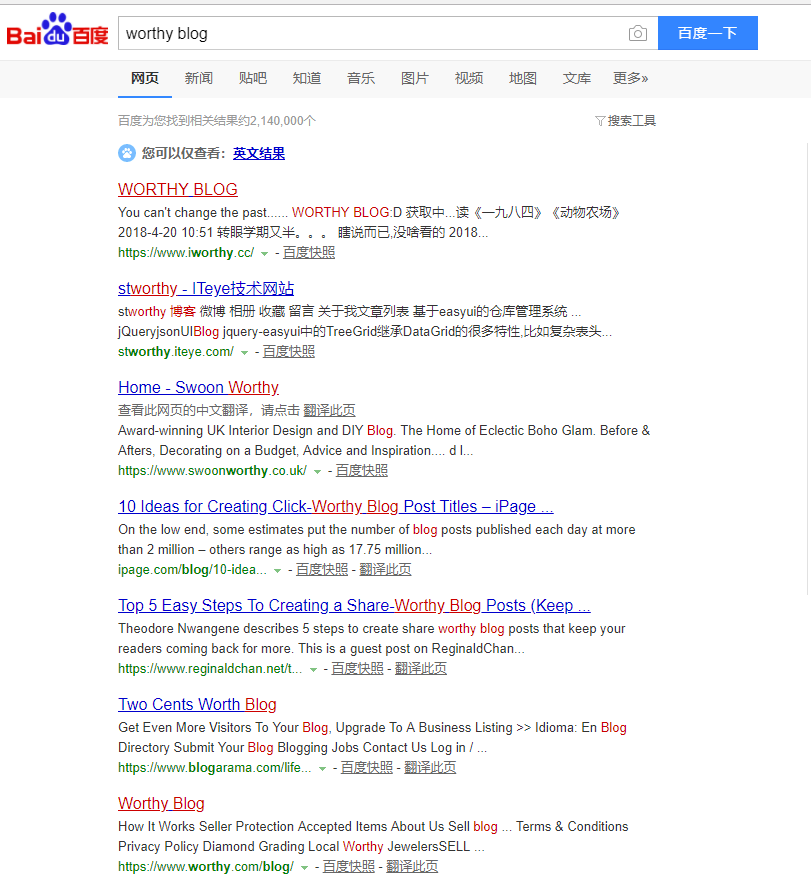Open the Worthy Blog result at worthy.com

coord(161,803)
